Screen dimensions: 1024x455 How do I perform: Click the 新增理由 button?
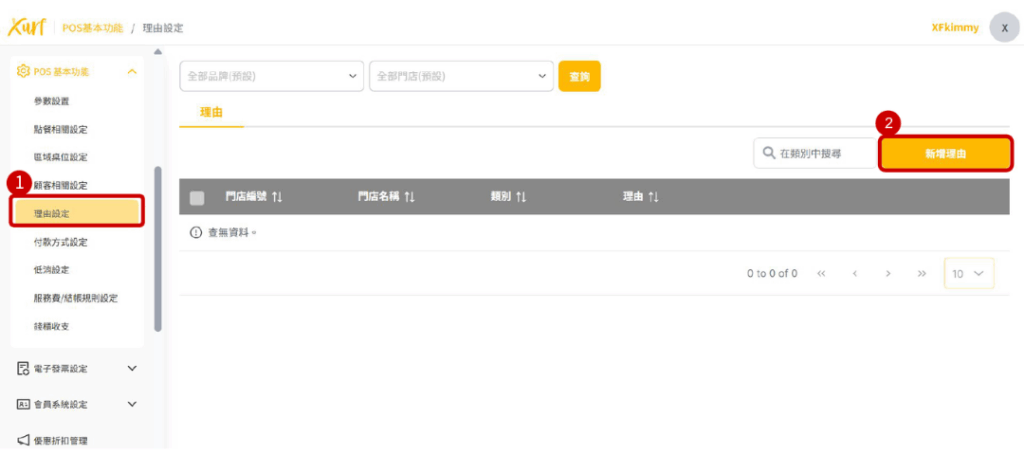(x=945, y=154)
